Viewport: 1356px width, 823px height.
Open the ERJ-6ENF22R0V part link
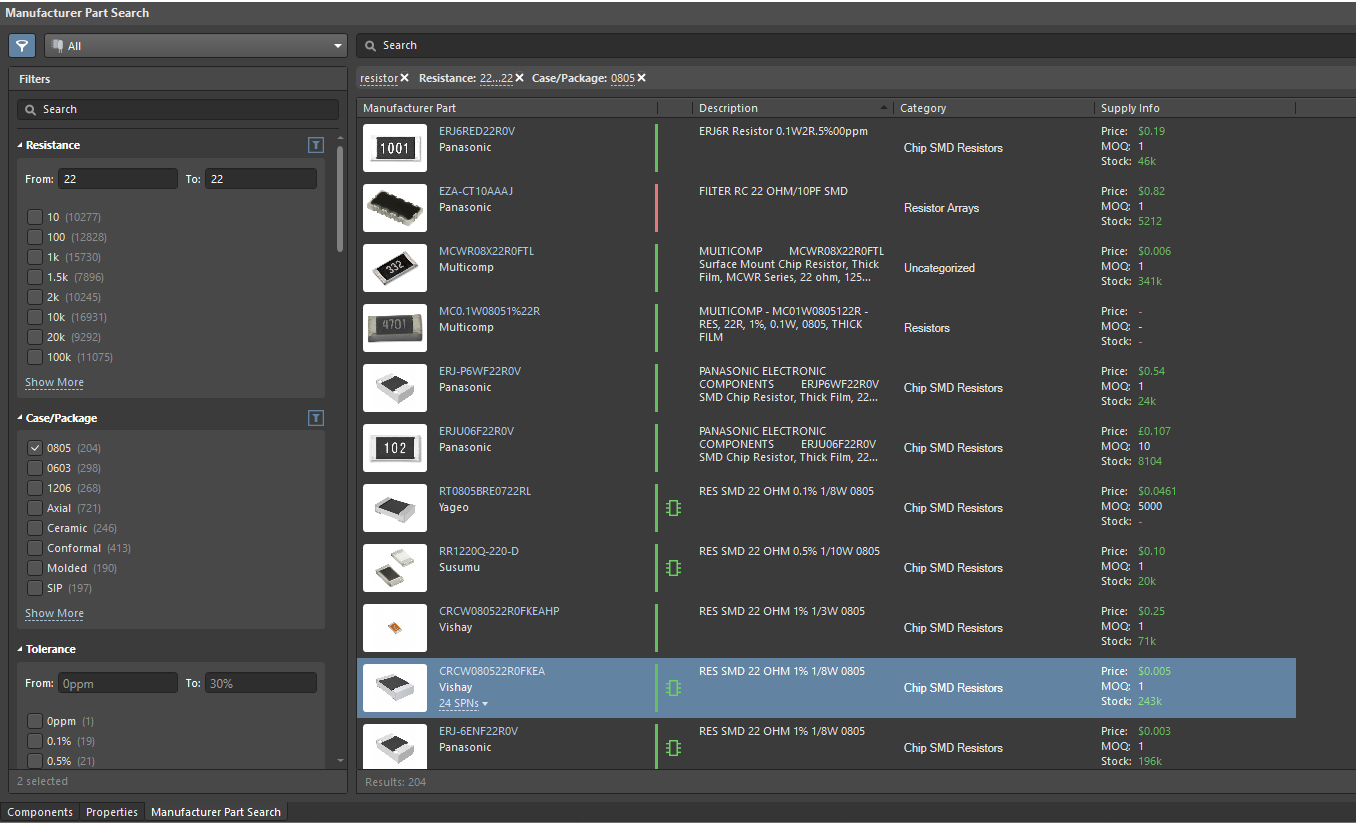478,731
